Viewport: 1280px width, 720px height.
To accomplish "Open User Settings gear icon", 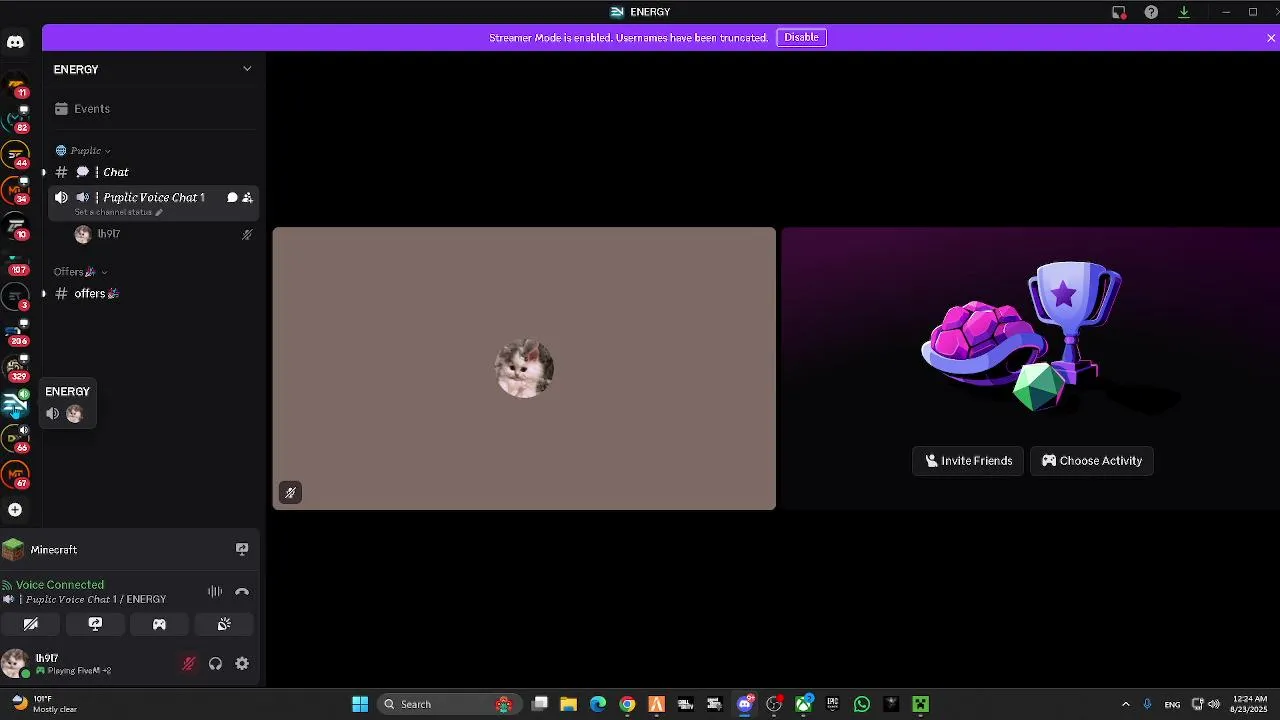I will tap(242, 664).
